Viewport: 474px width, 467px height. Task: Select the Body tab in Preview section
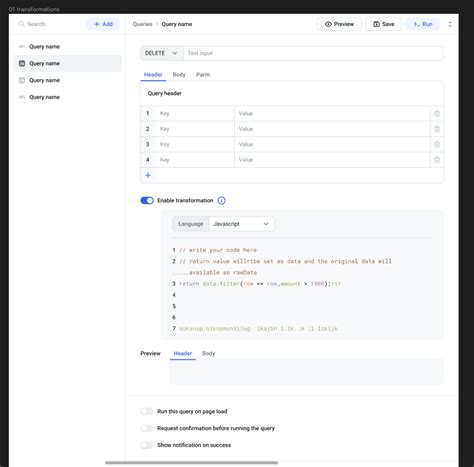point(209,353)
